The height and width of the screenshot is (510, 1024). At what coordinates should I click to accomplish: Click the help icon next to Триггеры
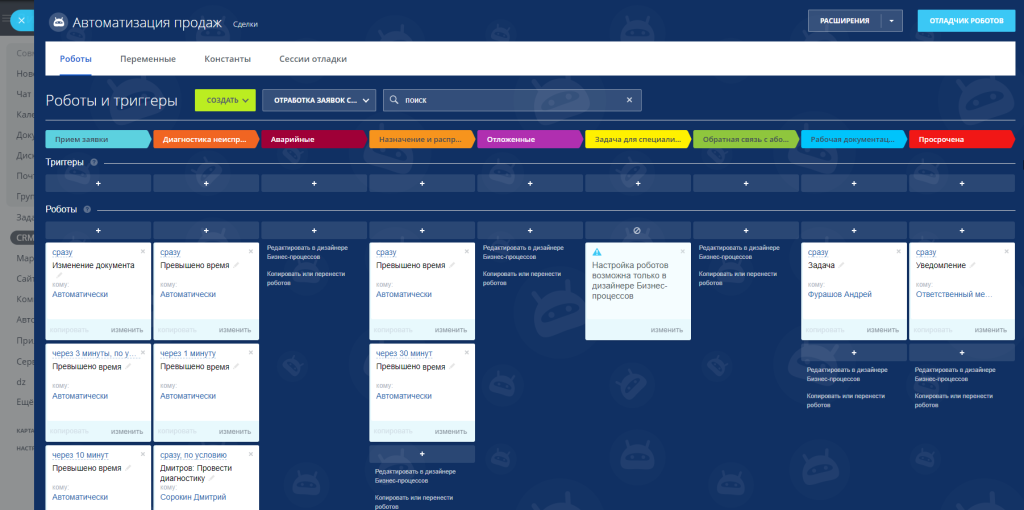[94, 162]
